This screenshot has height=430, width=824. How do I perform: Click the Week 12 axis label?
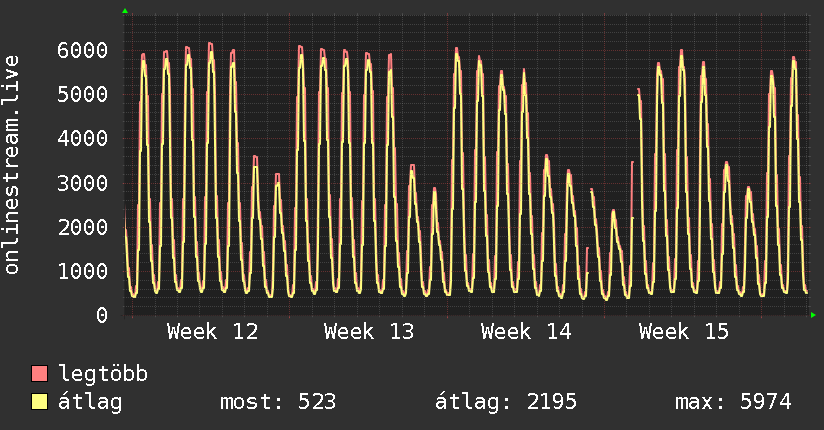tap(213, 332)
